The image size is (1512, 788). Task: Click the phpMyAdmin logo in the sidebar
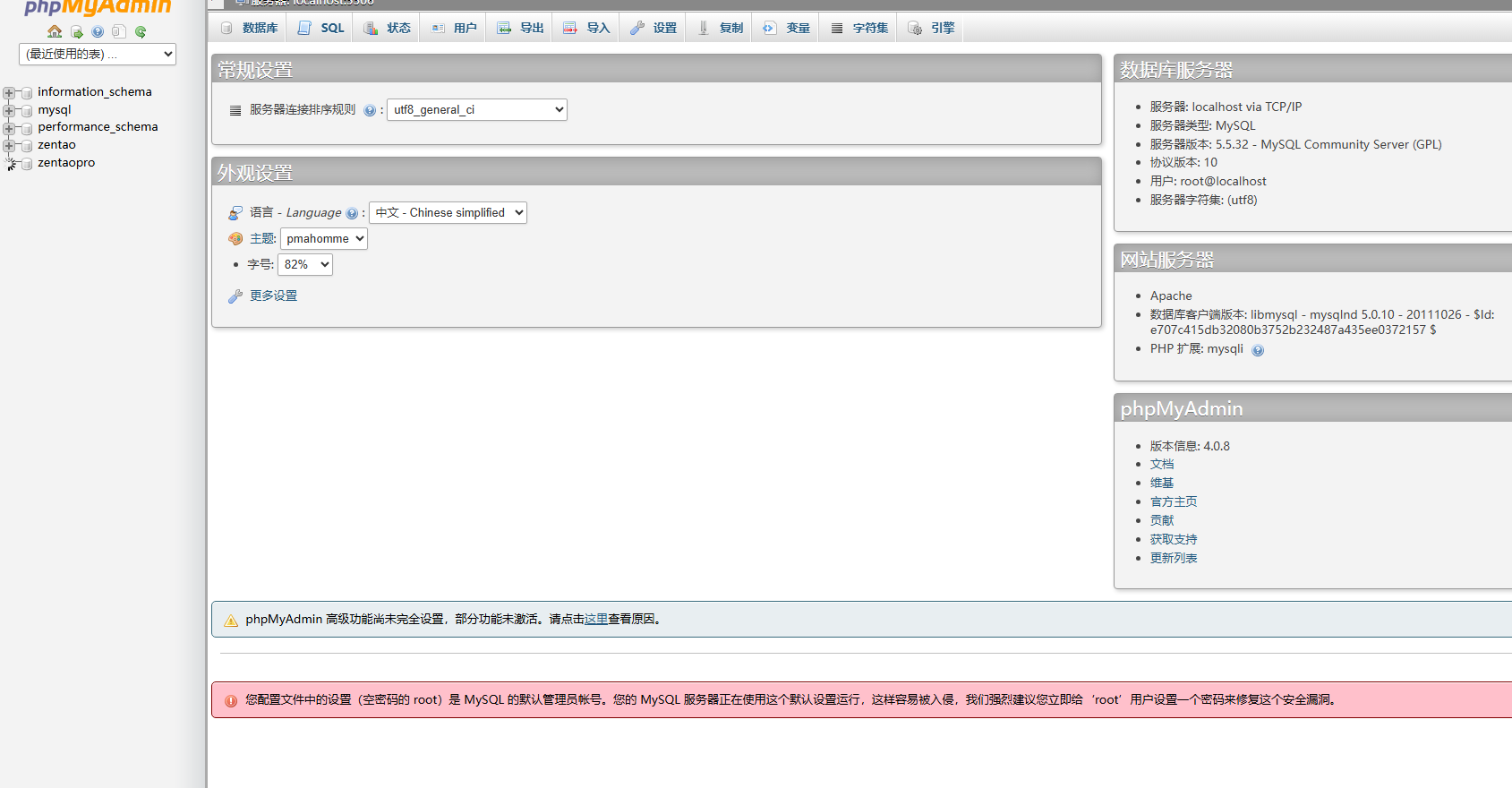point(98,7)
